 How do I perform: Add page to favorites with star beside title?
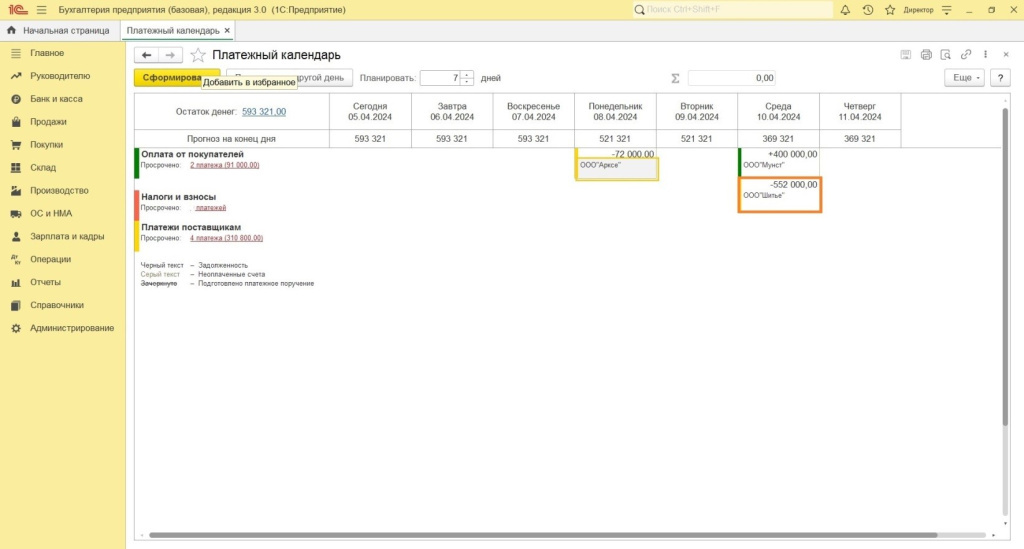tap(198, 55)
